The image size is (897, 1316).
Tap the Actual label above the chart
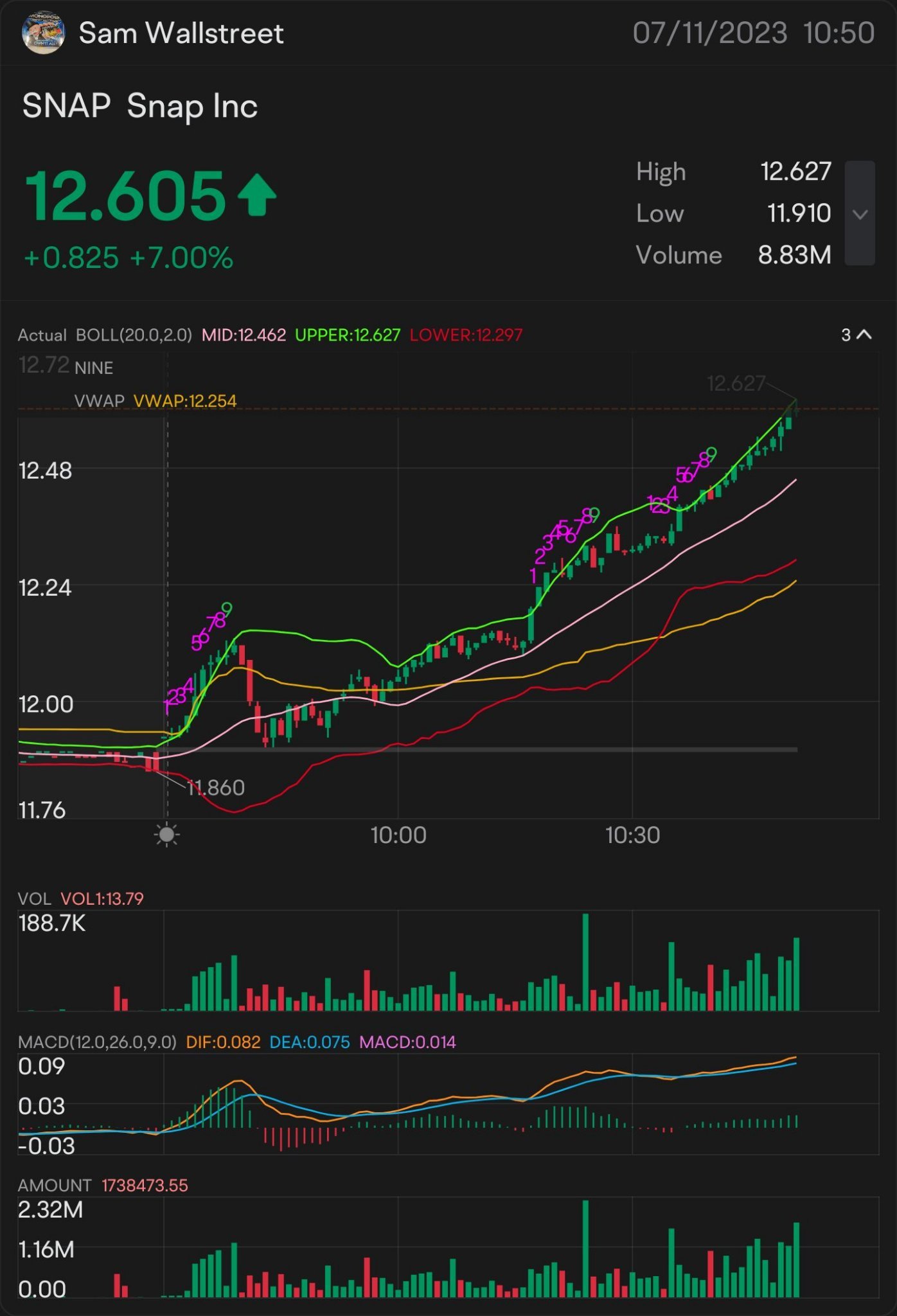tap(42, 335)
